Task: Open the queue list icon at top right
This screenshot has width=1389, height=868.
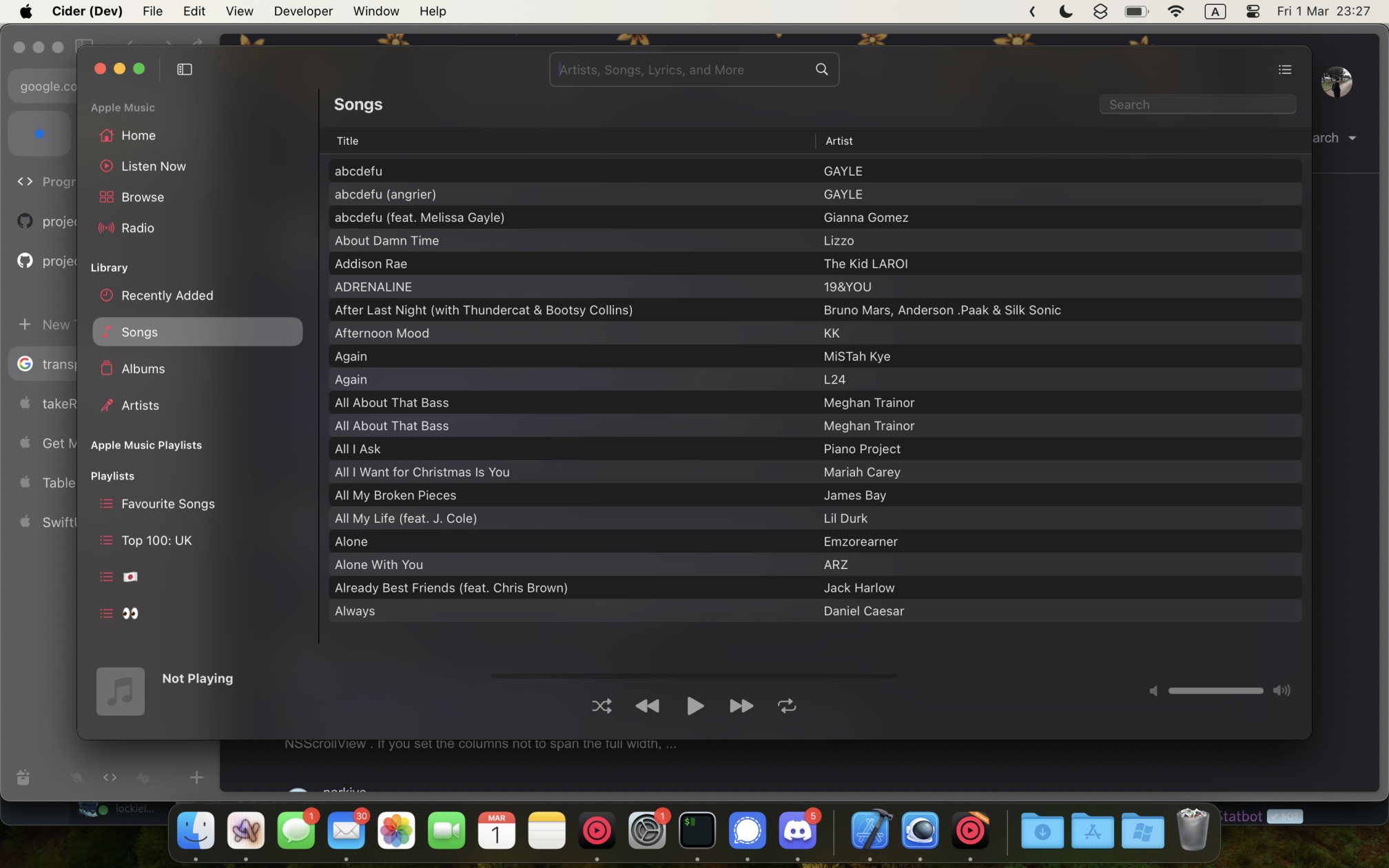Action: [1284, 70]
